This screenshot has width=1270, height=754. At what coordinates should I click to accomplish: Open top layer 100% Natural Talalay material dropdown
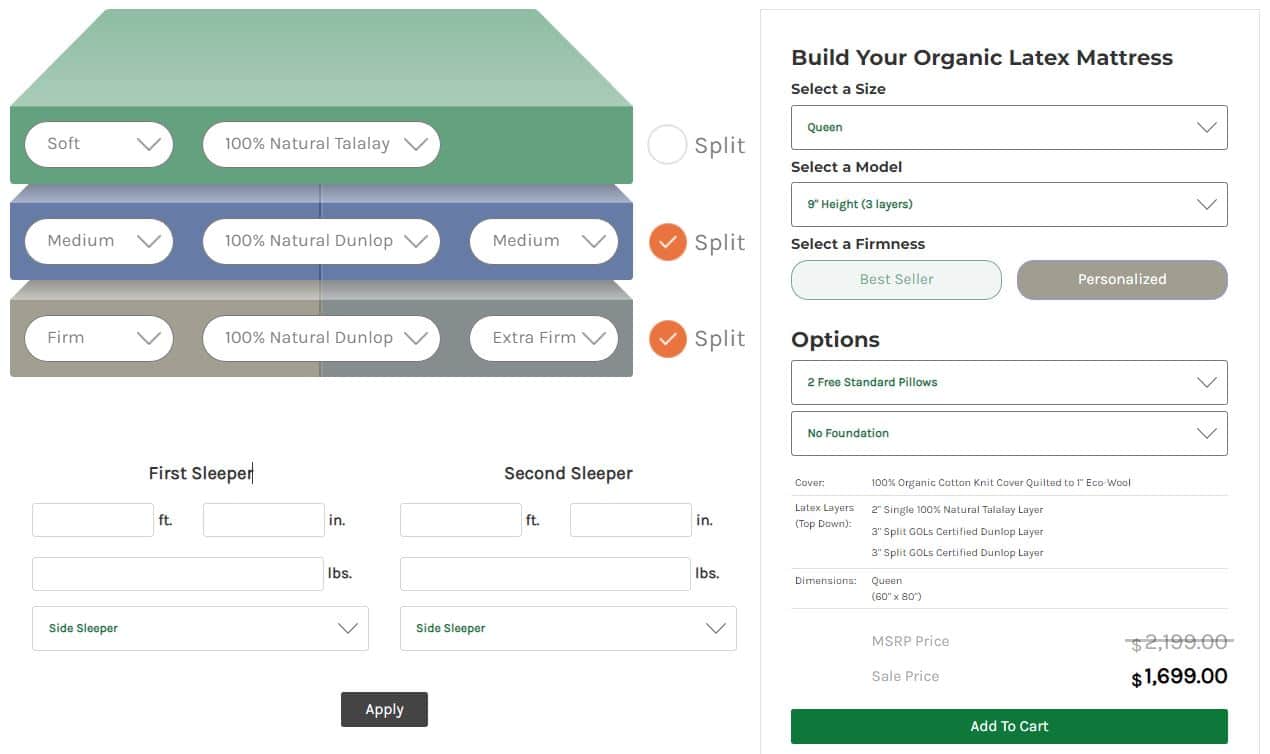click(x=321, y=144)
